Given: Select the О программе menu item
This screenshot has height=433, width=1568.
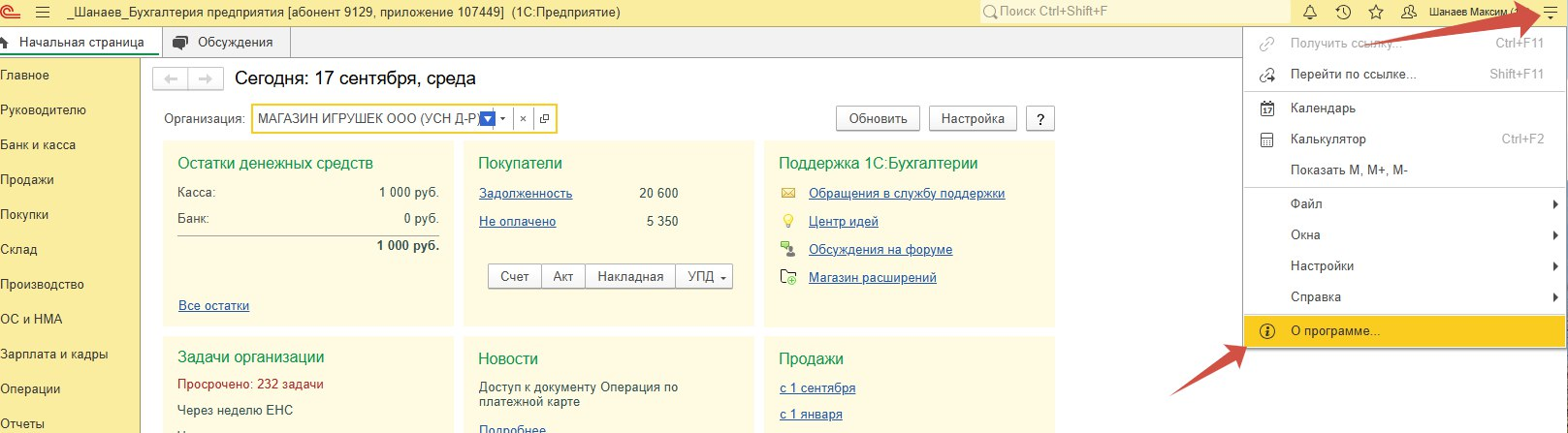Looking at the screenshot, I should (x=1334, y=331).
